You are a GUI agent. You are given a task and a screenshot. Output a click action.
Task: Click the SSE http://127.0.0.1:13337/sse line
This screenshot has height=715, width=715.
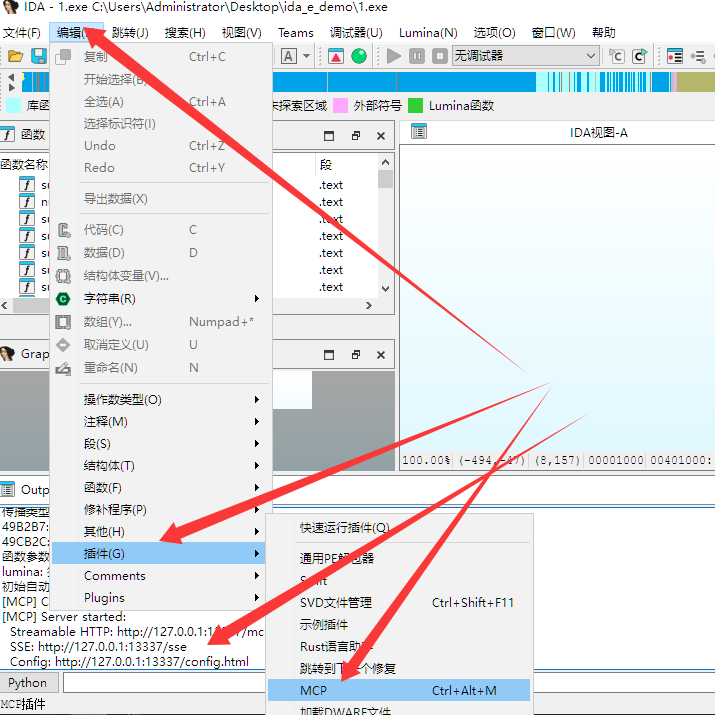point(98,647)
